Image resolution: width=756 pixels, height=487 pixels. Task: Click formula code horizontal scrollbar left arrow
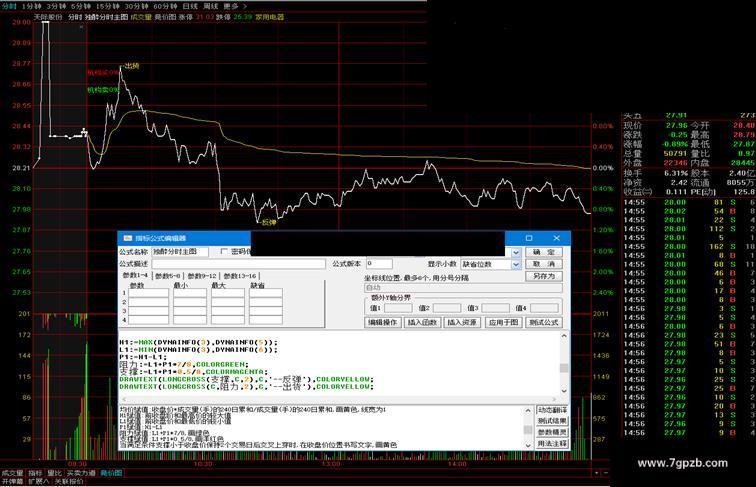point(124,399)
